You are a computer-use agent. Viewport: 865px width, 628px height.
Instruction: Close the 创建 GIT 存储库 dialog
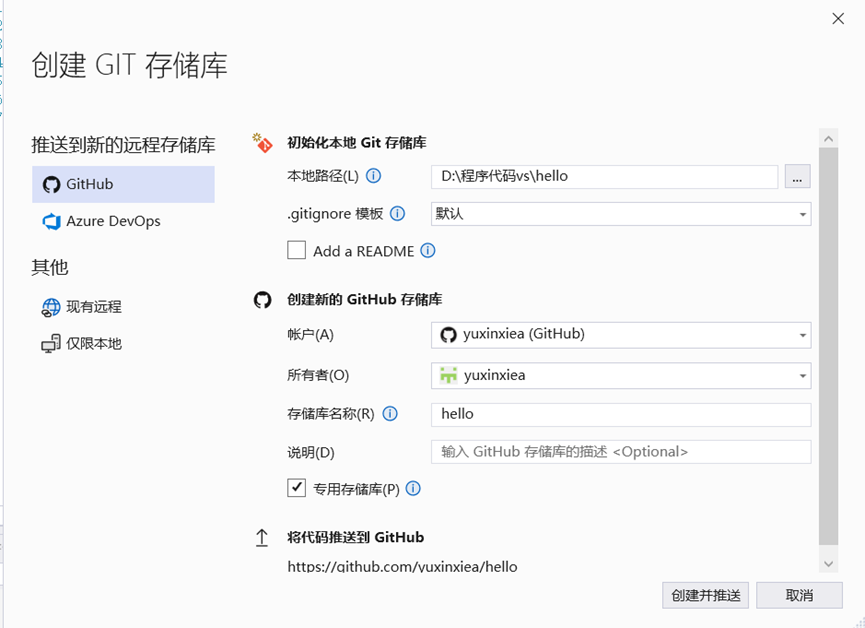pyautogui.click(x=838, y=19)
